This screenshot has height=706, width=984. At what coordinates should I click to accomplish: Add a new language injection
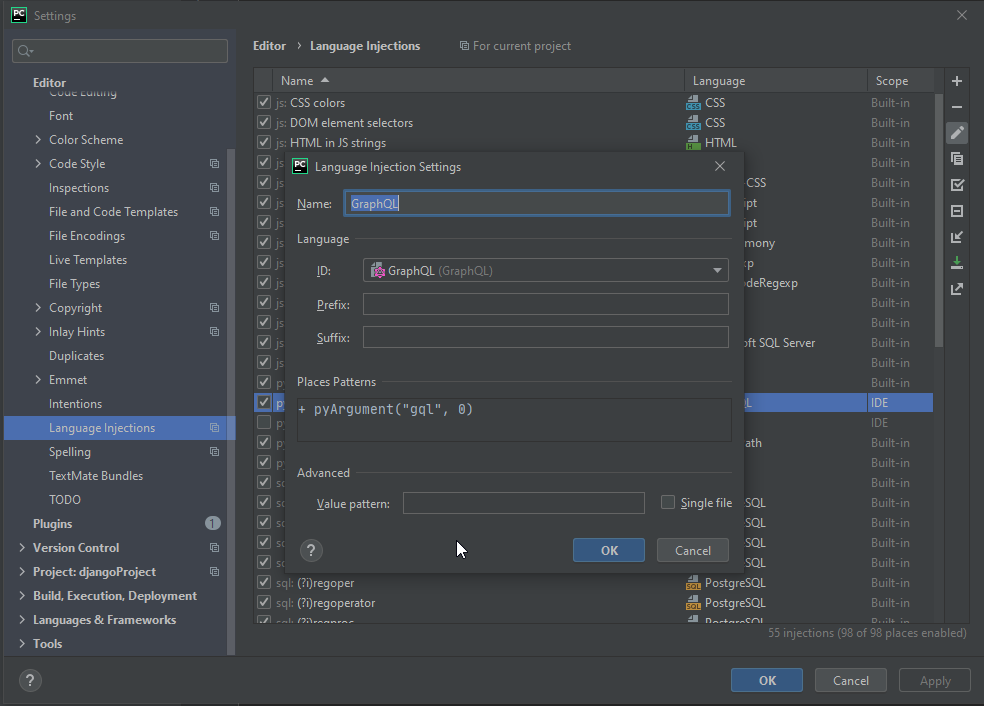(957, 80)
